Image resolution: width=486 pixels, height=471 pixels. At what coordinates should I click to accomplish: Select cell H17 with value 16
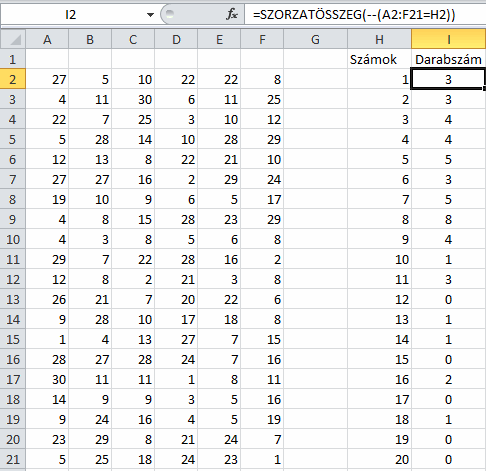[379, 379]
